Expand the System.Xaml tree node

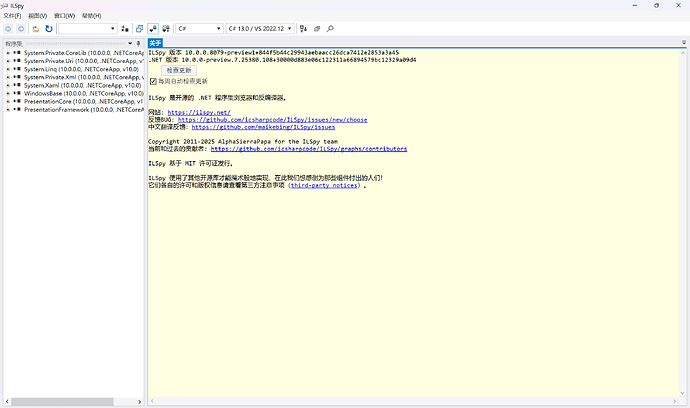click(8, 85)
